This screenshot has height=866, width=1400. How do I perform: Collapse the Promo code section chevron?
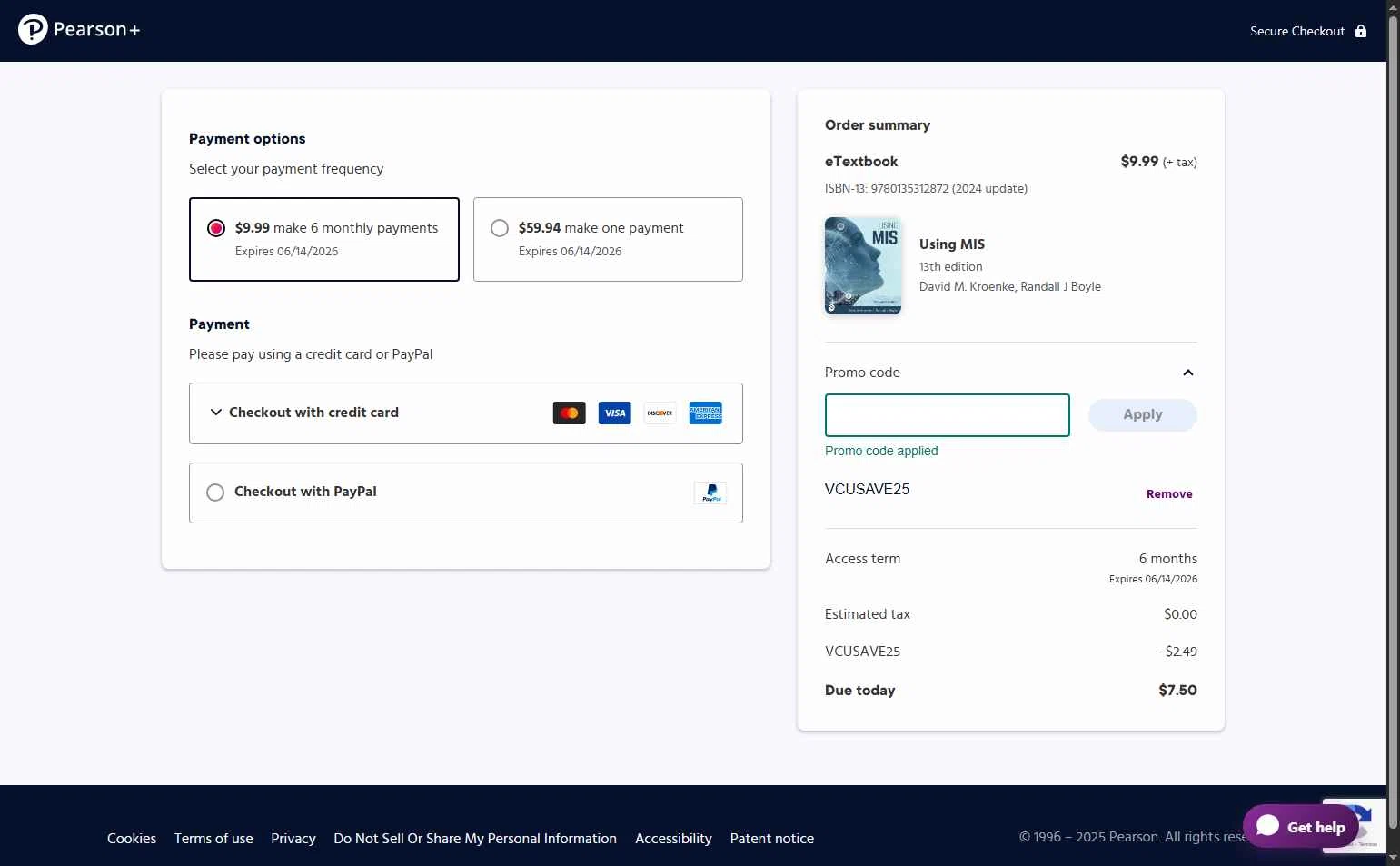(1187, 373)
